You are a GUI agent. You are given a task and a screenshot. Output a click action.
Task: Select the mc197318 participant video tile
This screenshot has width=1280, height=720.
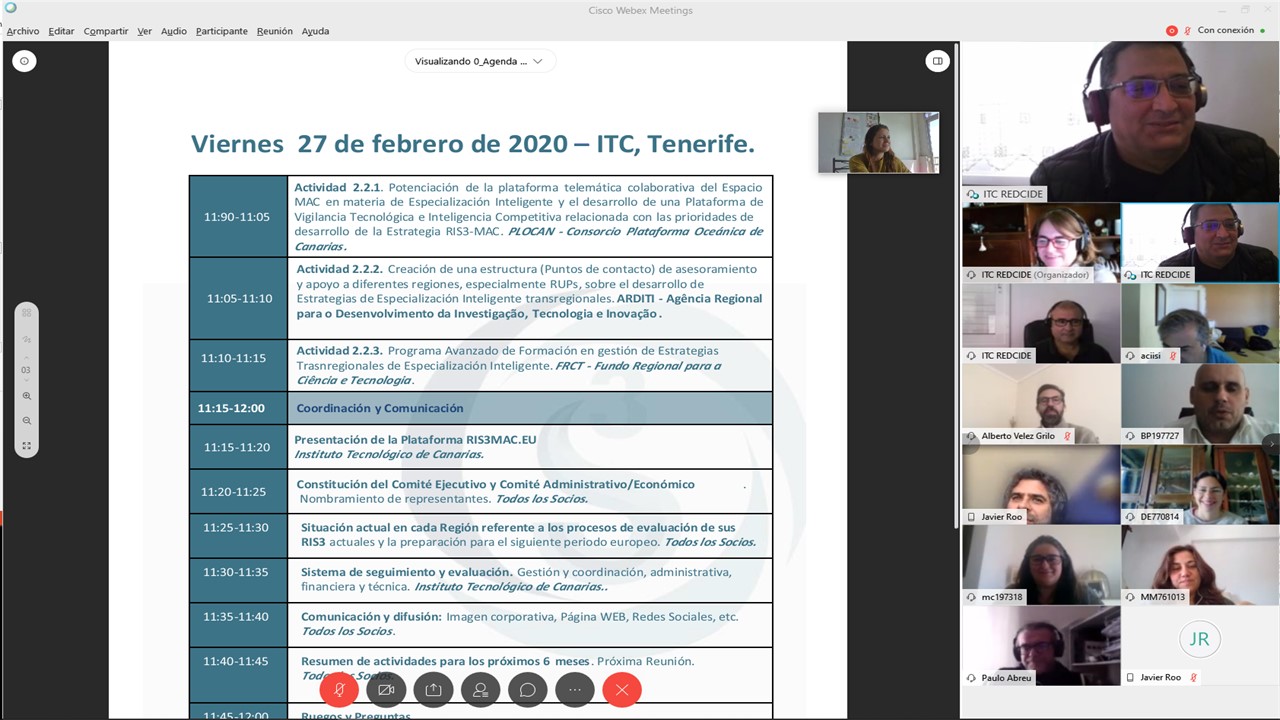point(1041,565)
